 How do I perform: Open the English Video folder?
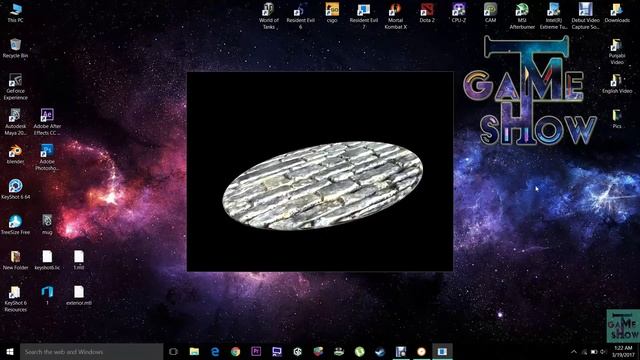pos(617,83)
